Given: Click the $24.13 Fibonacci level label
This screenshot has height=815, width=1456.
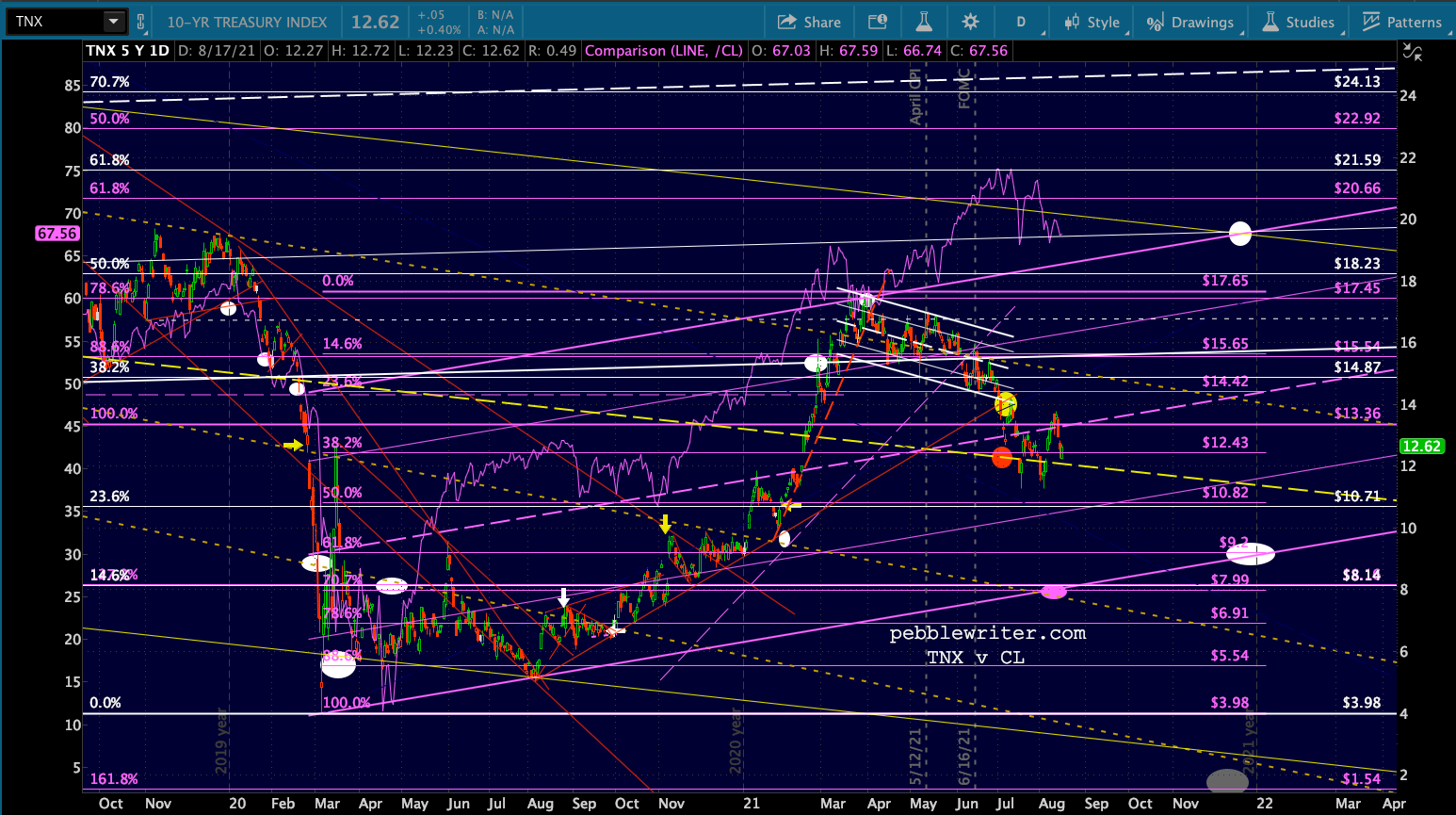Looking at the screenshot, I should point(1357,82).
